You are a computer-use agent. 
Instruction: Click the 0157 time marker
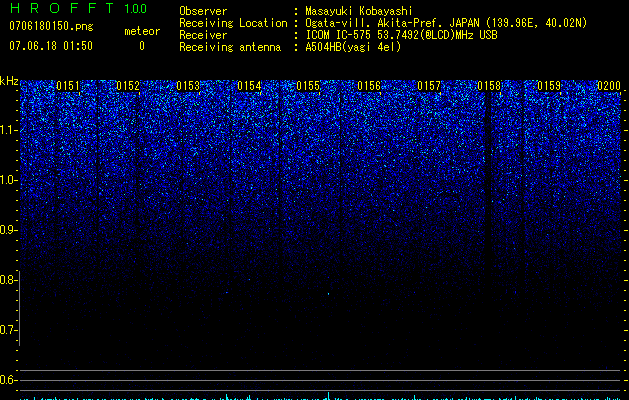click(429, 86)
